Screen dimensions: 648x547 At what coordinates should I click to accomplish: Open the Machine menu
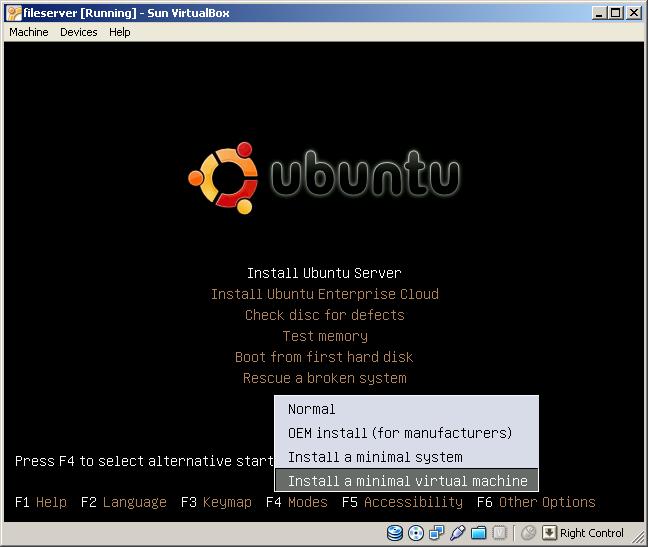(x=29, y=32)
